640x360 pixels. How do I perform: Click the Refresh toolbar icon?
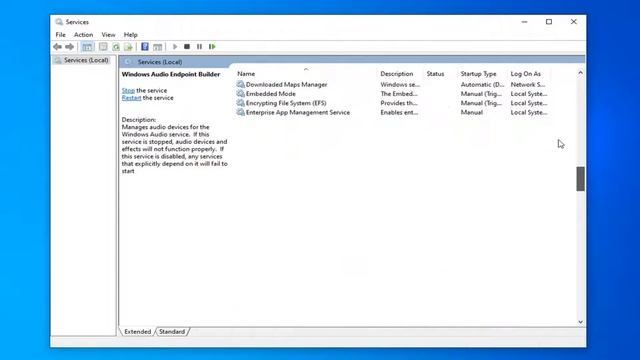pos(116,47)
